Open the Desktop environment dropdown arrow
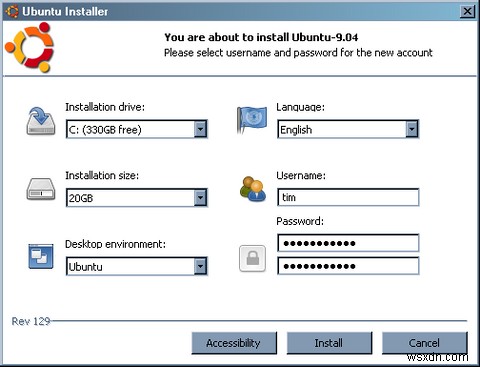Image resolution: width=480 pixels, height=367 pixels. pyautogui.click(x=200, y=266)
